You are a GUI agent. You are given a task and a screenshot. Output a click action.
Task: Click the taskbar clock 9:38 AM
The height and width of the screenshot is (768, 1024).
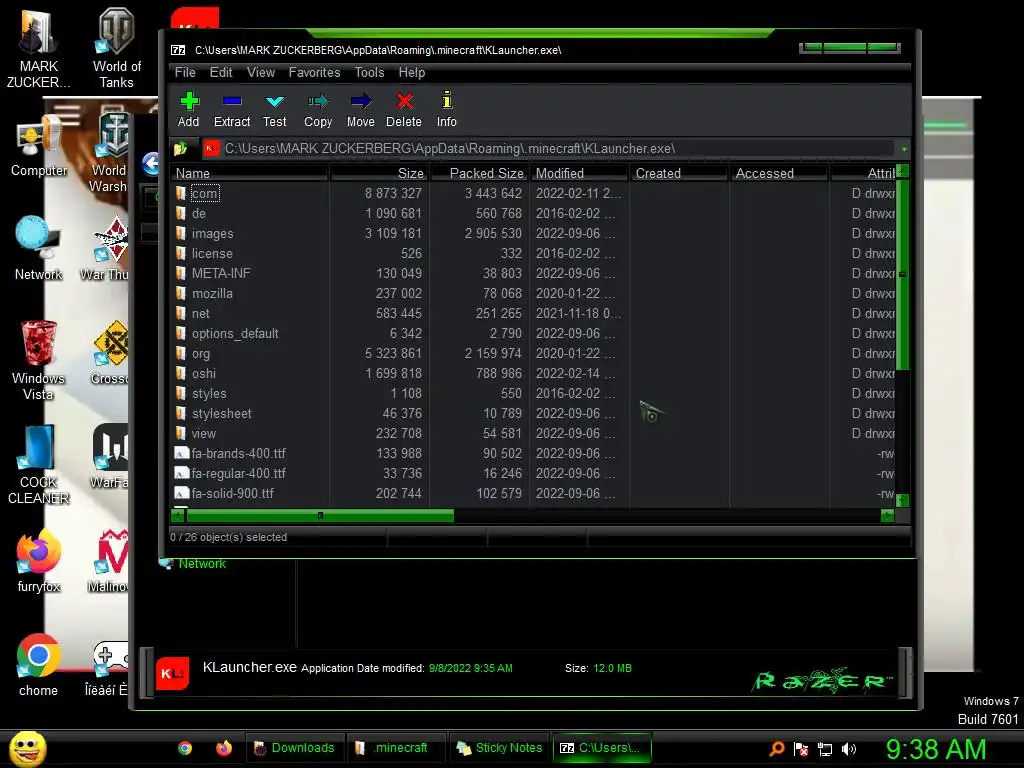point(936,749)
